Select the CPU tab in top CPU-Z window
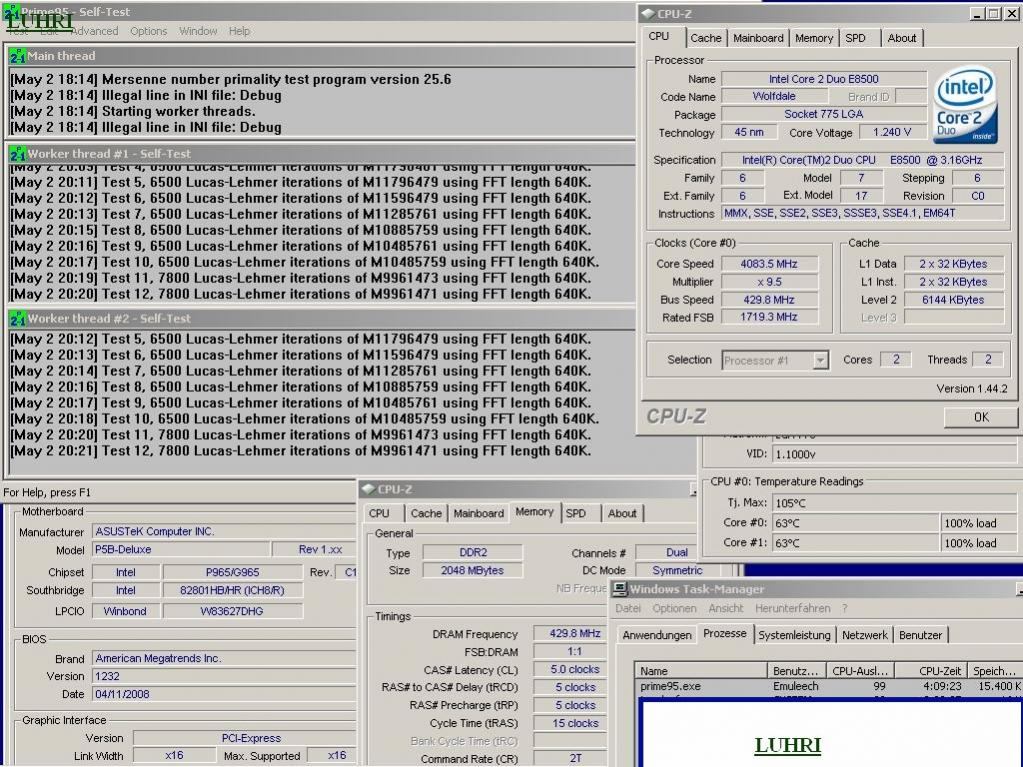The height and width of the screenshot is (767, 1023). pos(659,37)
